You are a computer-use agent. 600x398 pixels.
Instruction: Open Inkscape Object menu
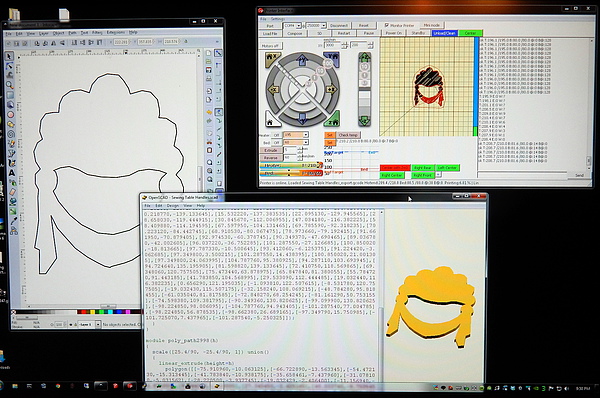(x=59, y=33)
